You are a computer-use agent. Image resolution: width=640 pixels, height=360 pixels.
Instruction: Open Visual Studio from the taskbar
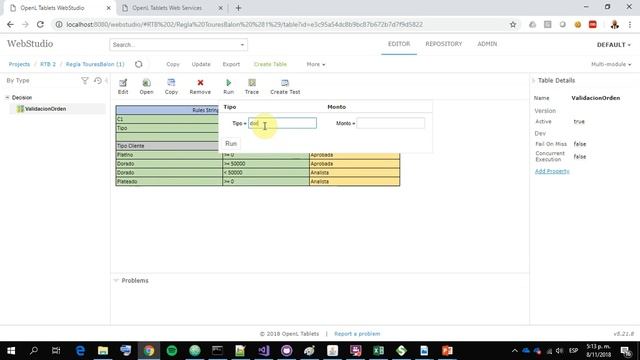coord(264,350)
